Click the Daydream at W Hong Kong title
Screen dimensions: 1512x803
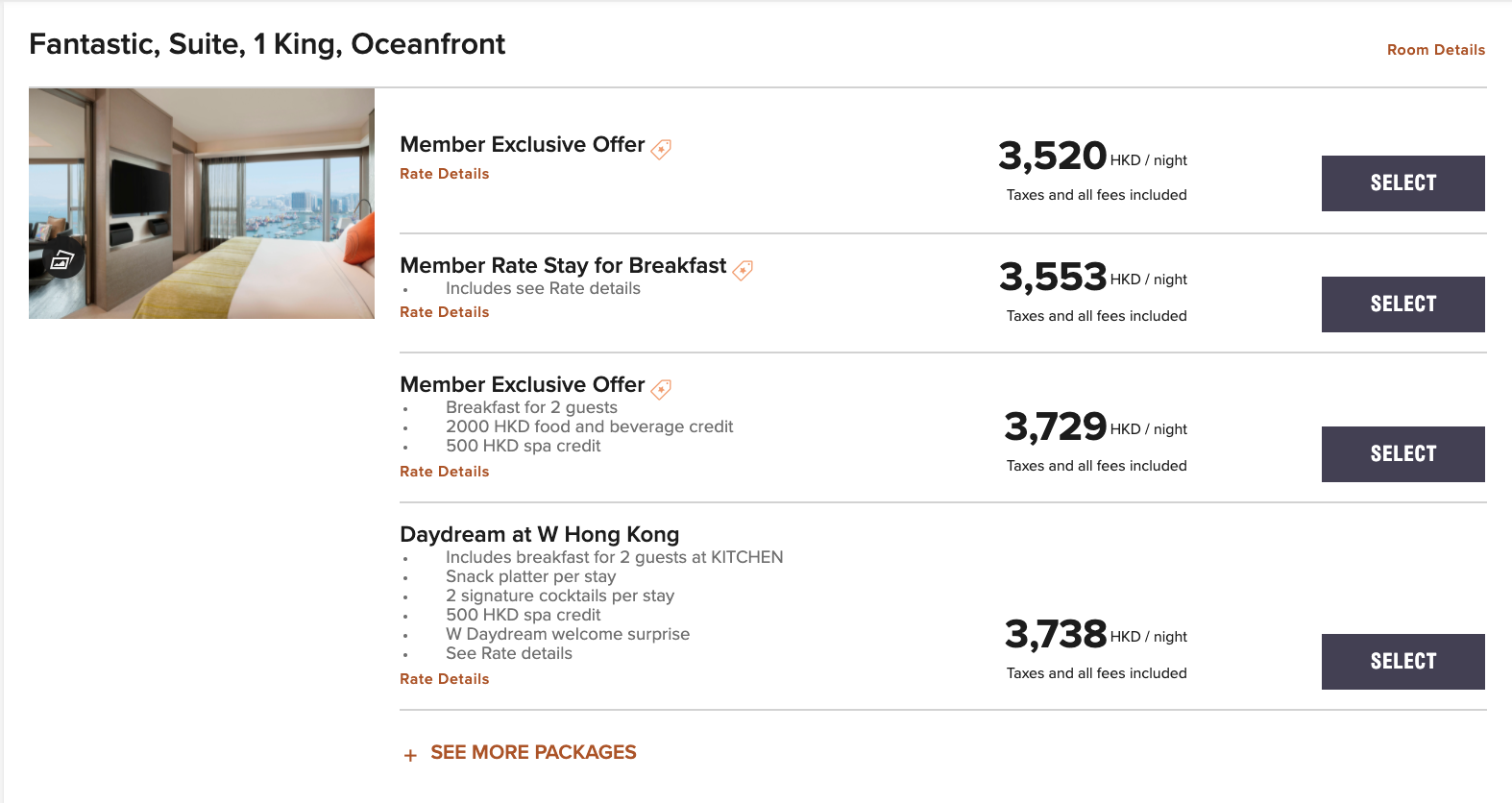(x=539, y=534)
